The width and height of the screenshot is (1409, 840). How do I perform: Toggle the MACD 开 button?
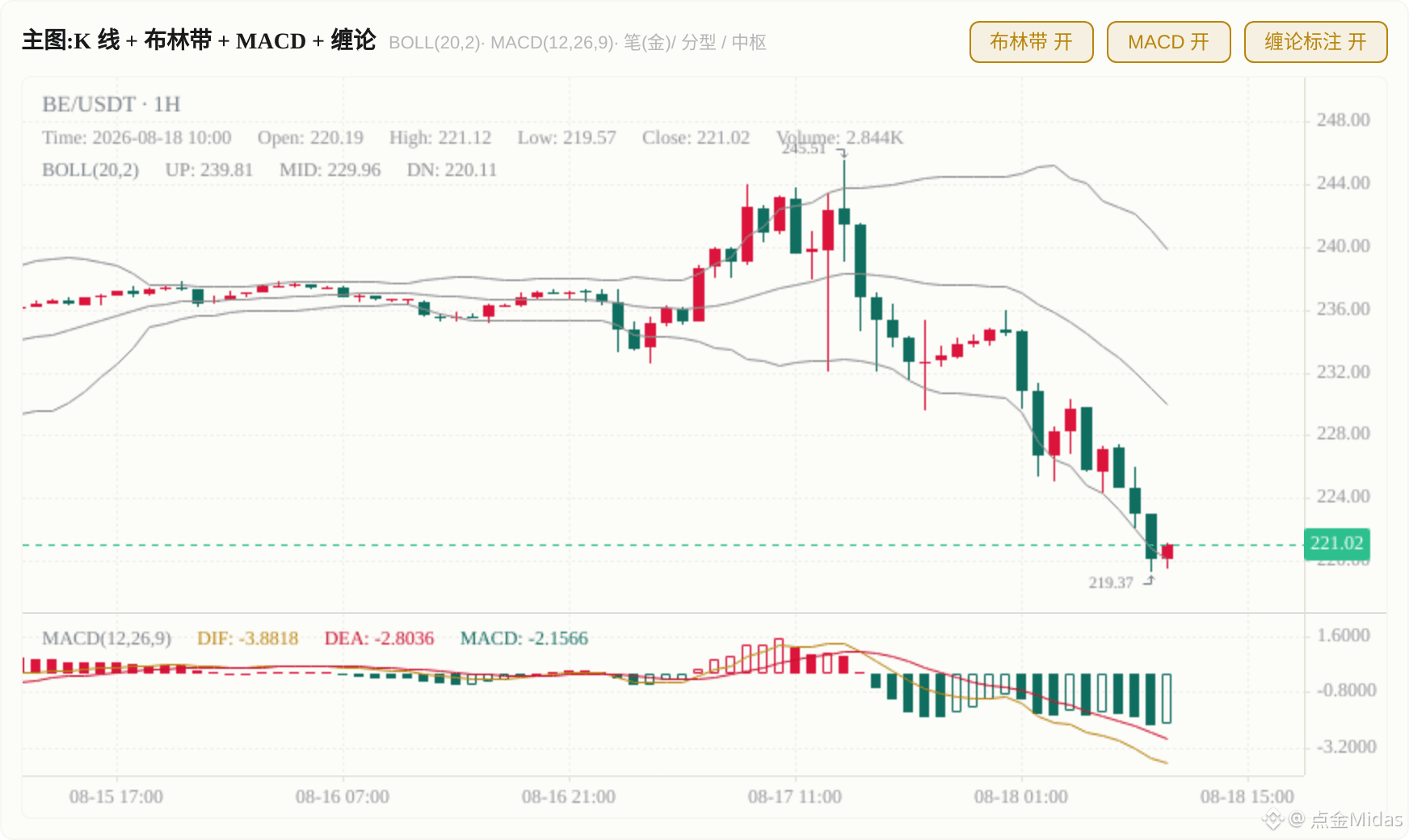pyautogui.click(x=1169, y=42)
